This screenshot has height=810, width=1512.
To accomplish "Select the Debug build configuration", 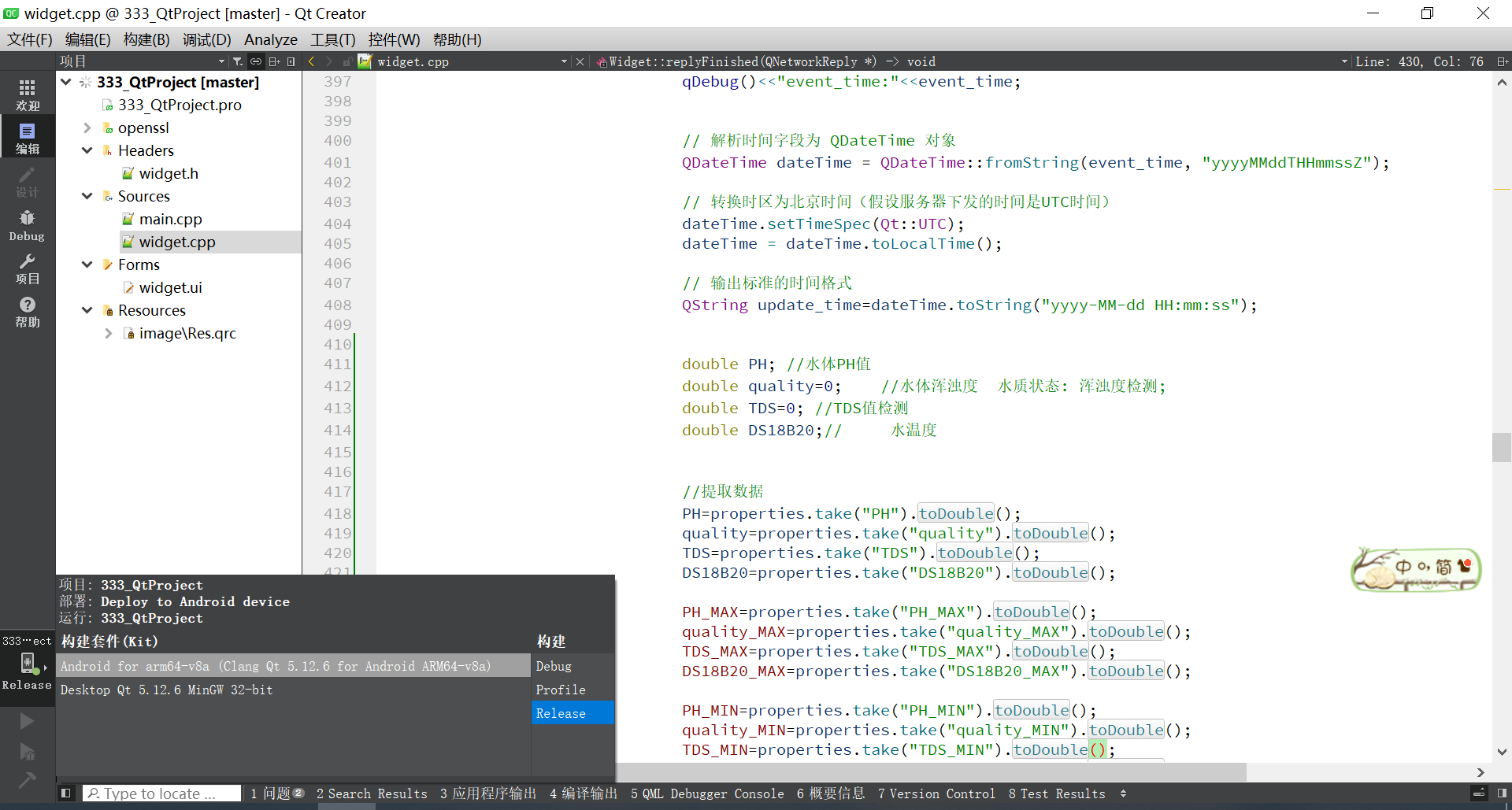I will click(554, 666).
